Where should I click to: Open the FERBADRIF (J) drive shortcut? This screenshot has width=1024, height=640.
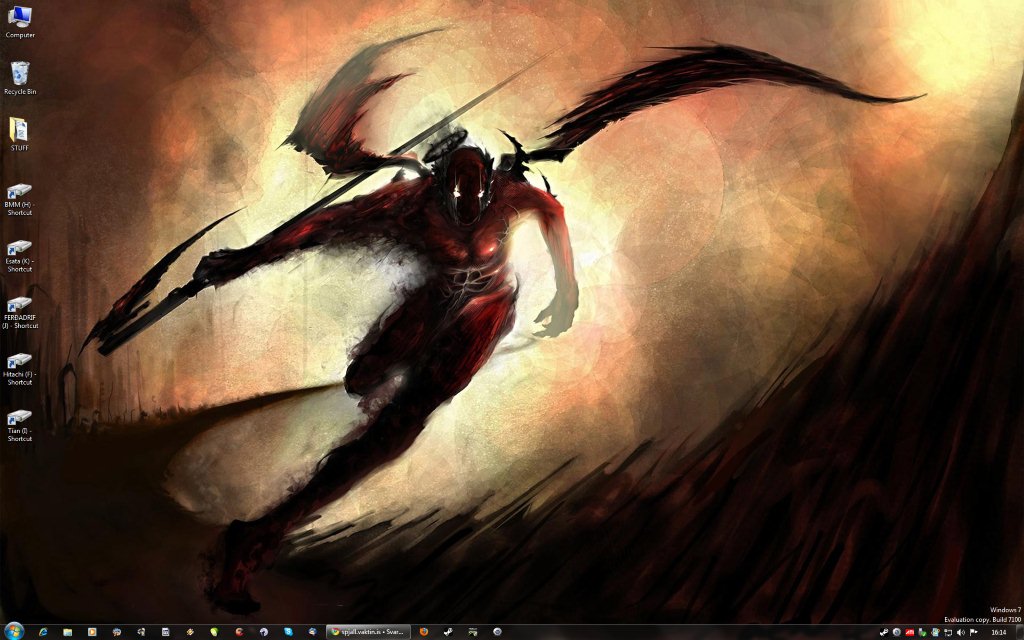coord(20,306)
